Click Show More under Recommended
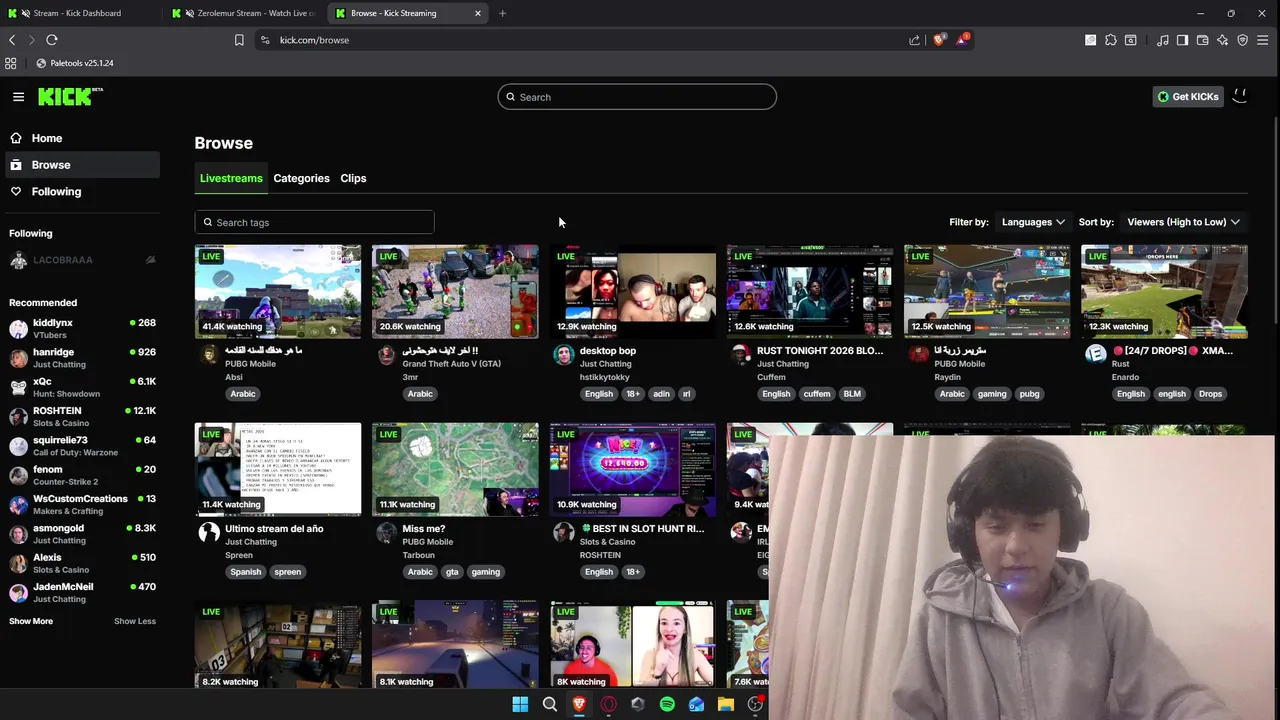The height and width of the screenshot is (720, 1280). (x=31, y=621)
